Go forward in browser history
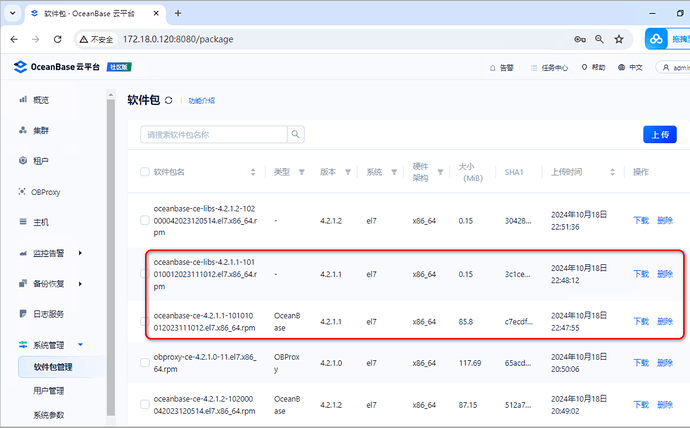The height and width of the screenshot is (428, 690). [x=36, y=39]
